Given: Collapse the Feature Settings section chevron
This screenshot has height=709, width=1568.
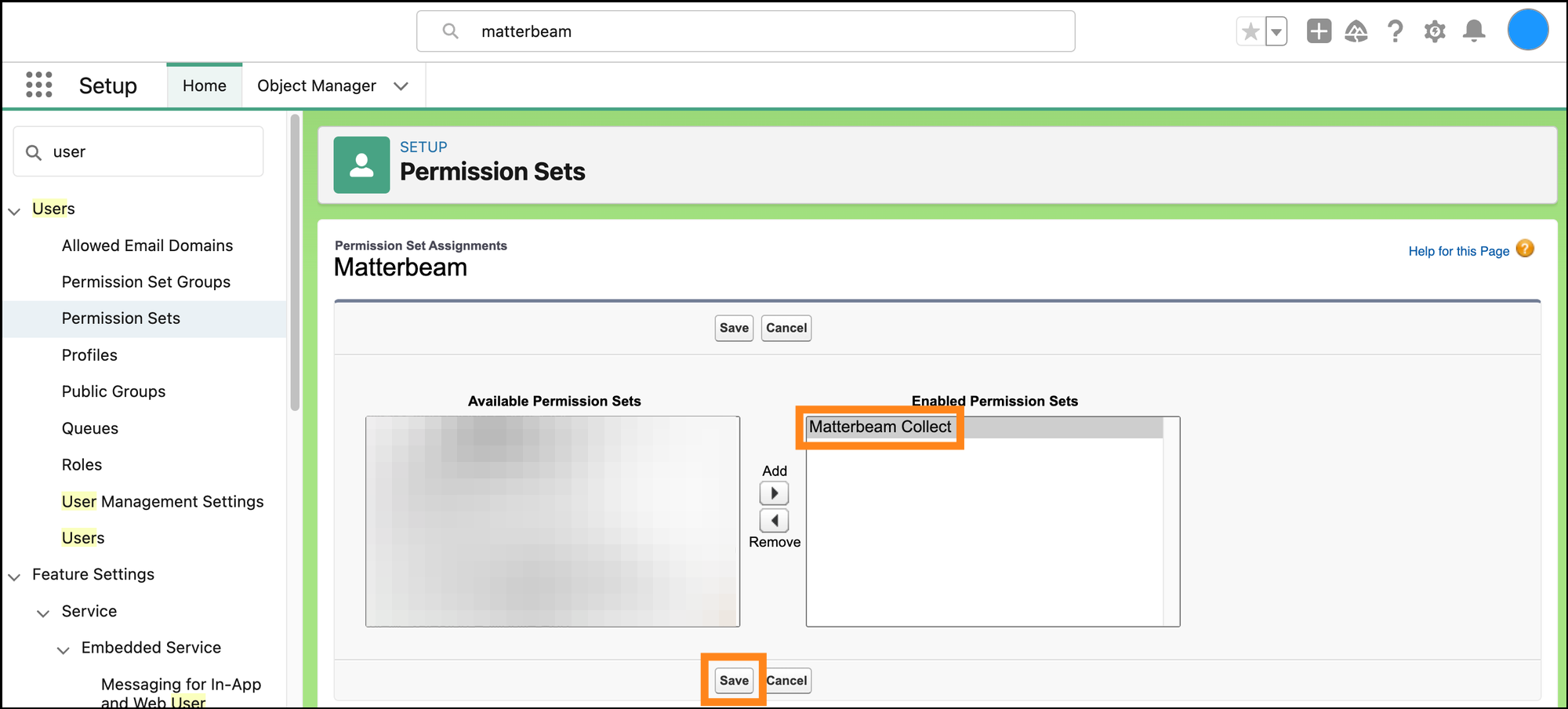Looking at the screenshot, I should (x=14, y=576).
